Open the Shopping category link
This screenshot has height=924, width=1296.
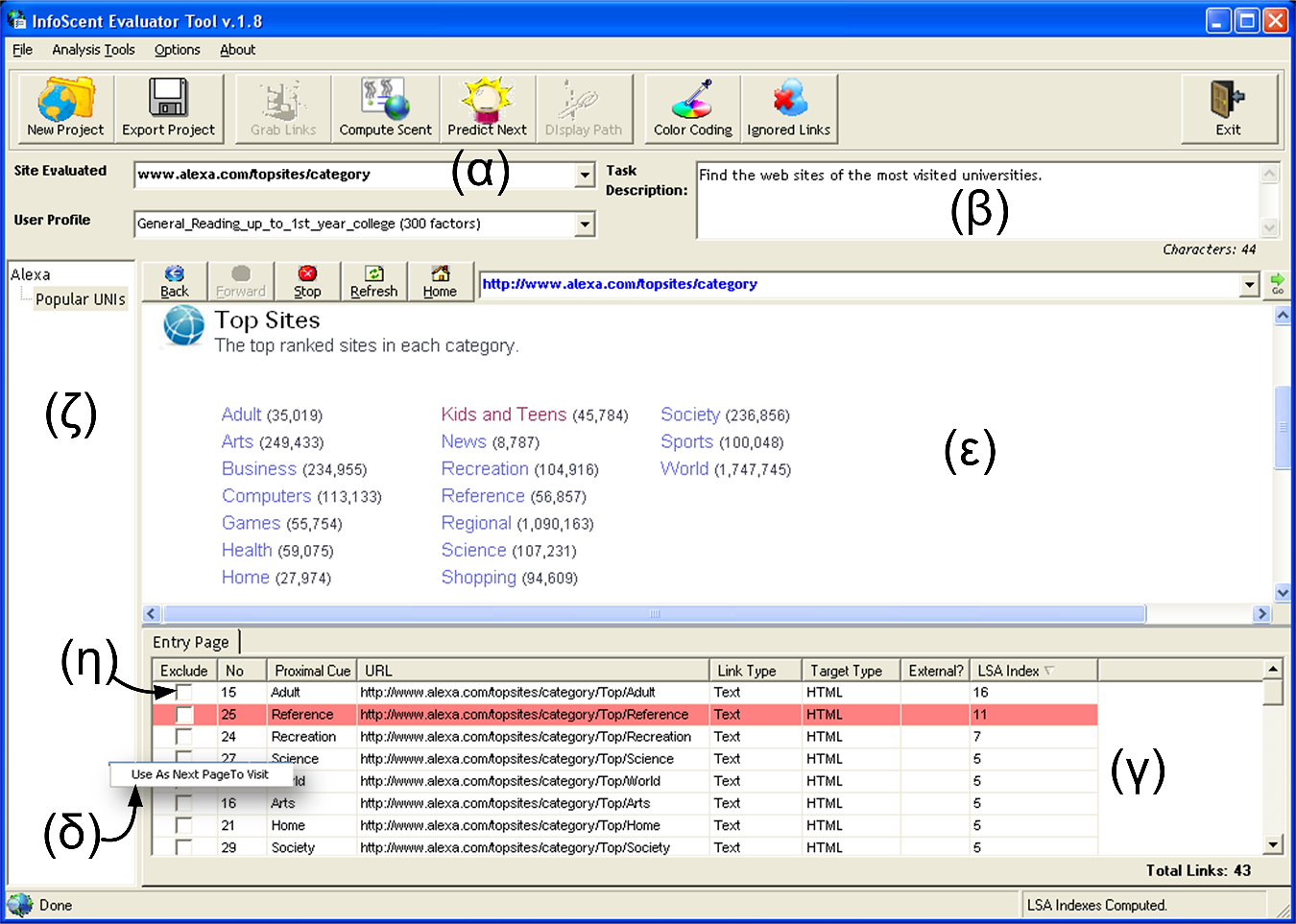pyautogui.click(x=479, y=578)
